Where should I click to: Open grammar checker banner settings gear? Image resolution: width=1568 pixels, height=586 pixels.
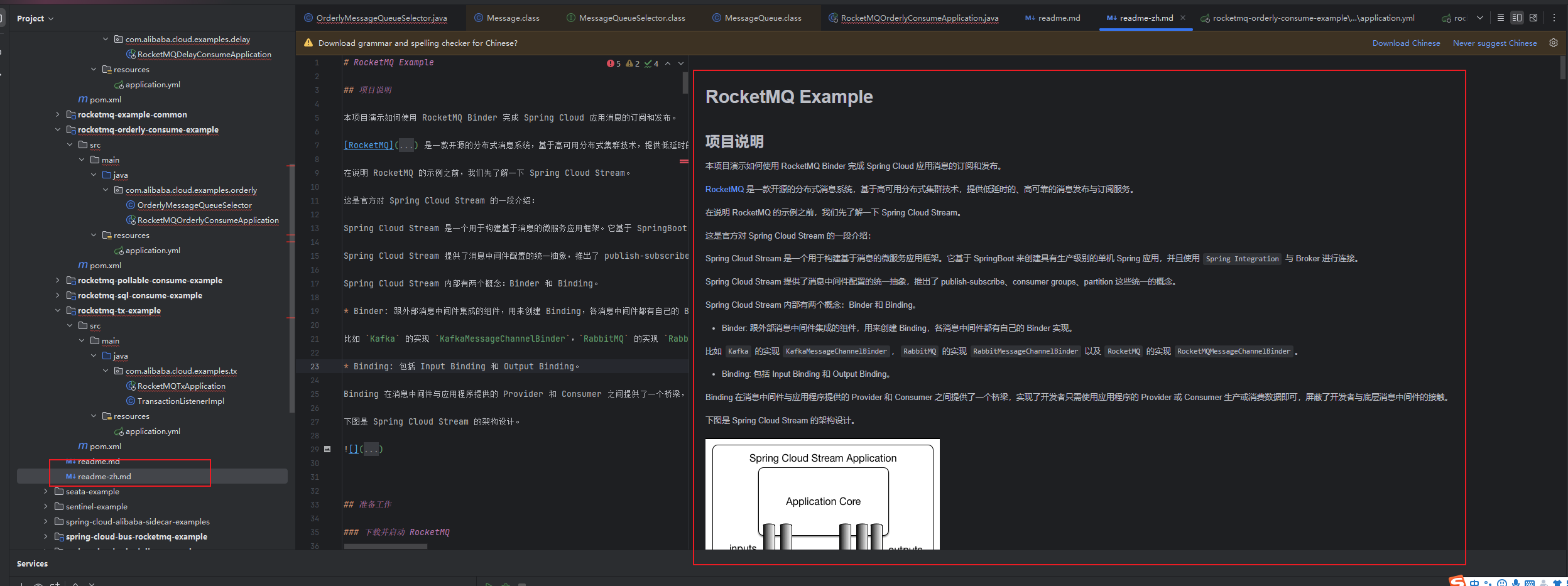(x=1554, y=43)
